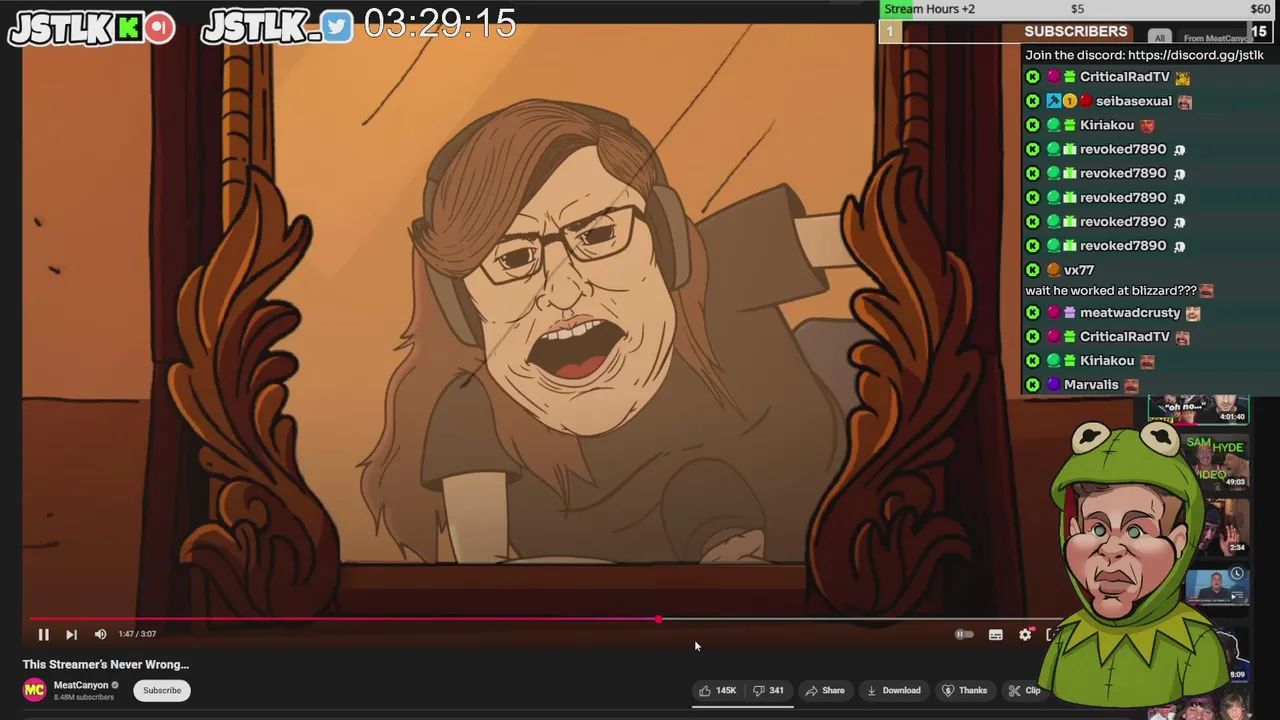Open the discord.gg/jstlk link in chat
This screenshot has height=720, width=1280.
click(1195, 56)
